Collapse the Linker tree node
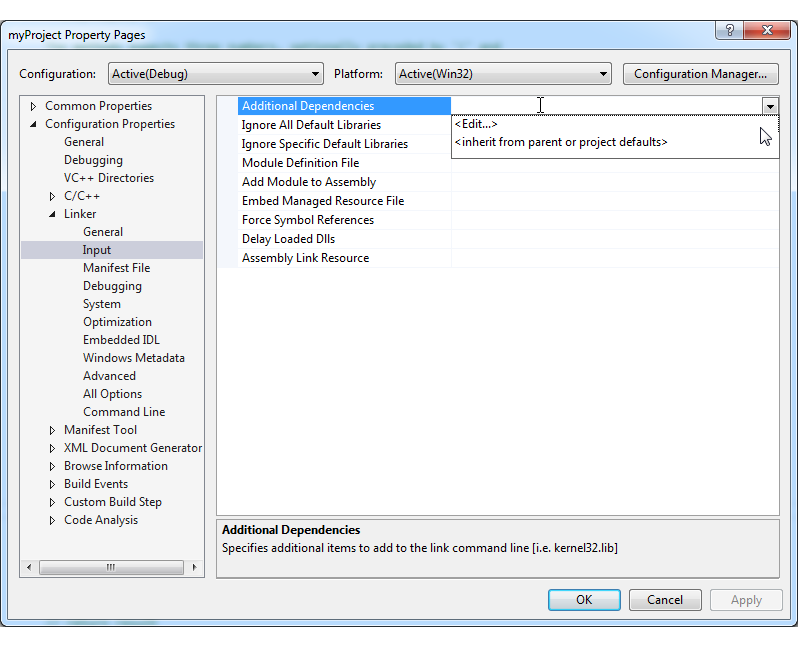798x647 pixels. point(52,214)
